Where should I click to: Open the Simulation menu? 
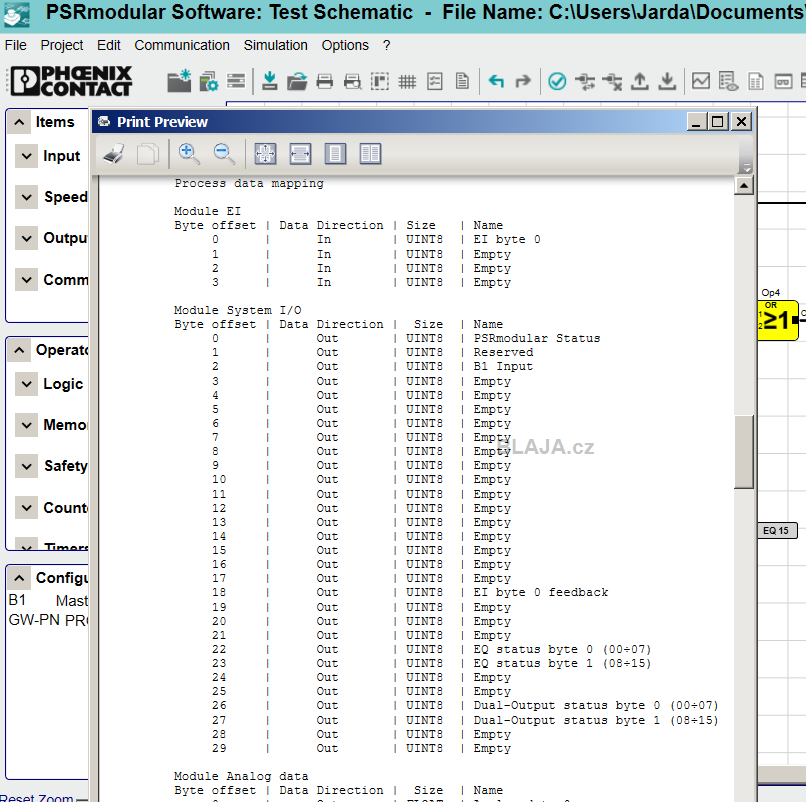coord(276,45)
